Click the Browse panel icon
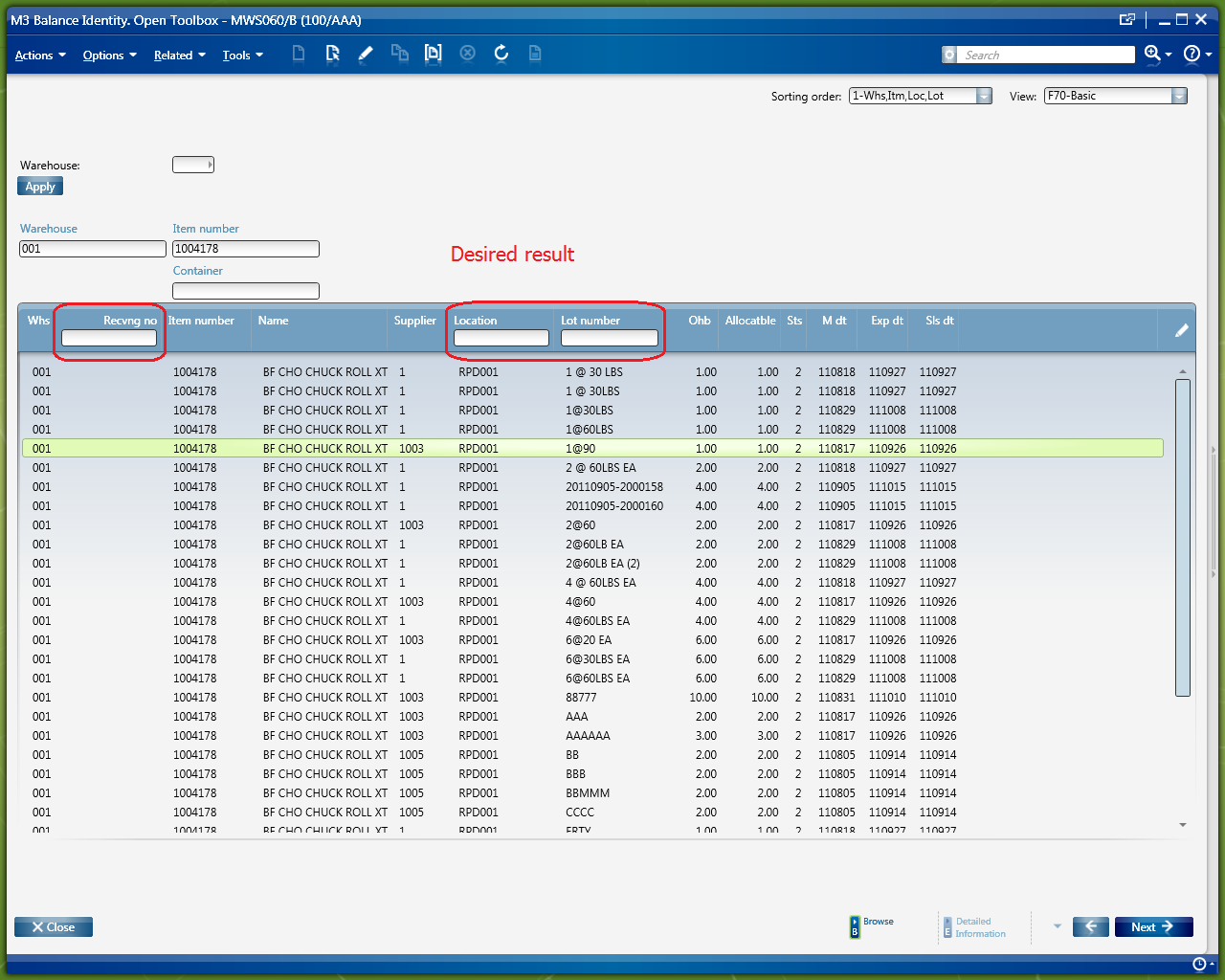The width and height of the screenshot is (1225, 980). 855,926
